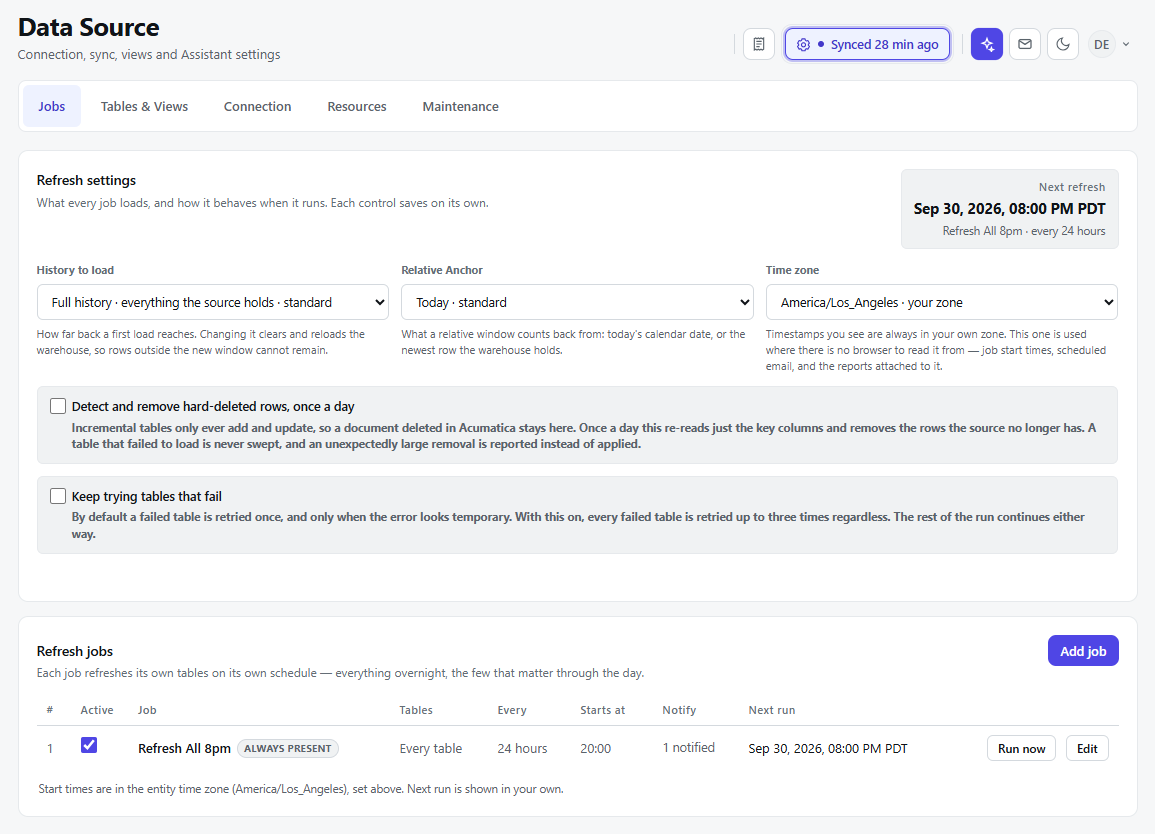Click the Every column header
This screenshot has width=1155, height=834.
tap(512, 710)
